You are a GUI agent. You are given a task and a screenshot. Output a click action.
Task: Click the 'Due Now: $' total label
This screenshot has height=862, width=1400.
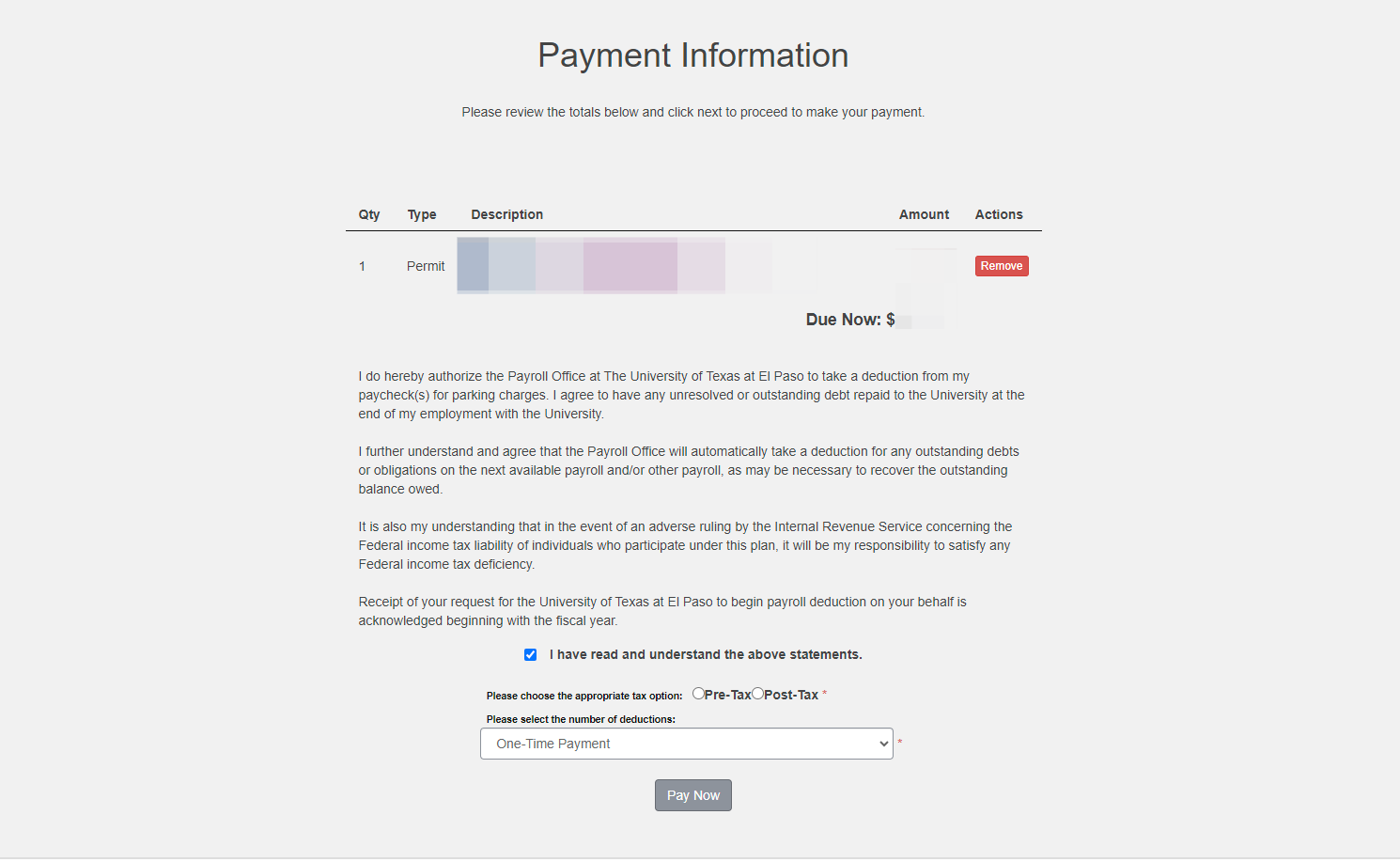coord(850,320)
